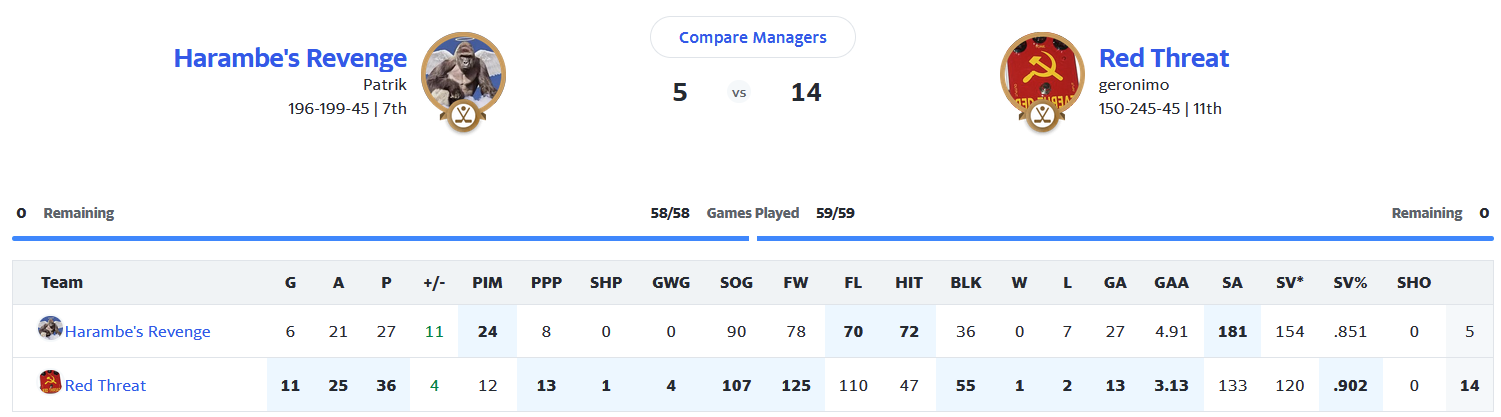Click small Red Threat icon in table

tap(50, 383)
